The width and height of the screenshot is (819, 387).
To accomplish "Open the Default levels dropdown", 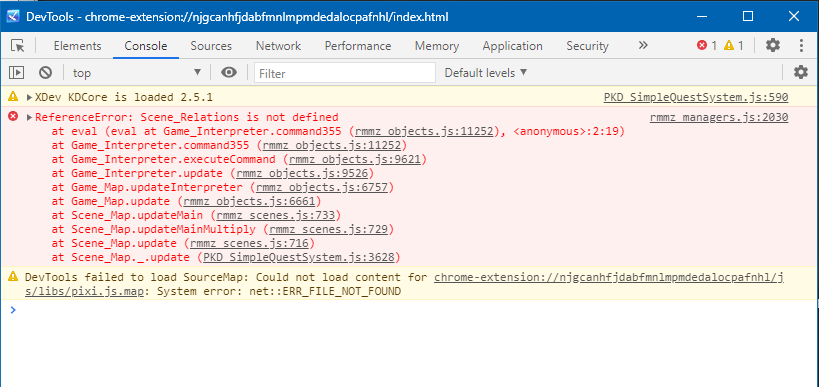I will pyautogui.click(x=486, y=73).
